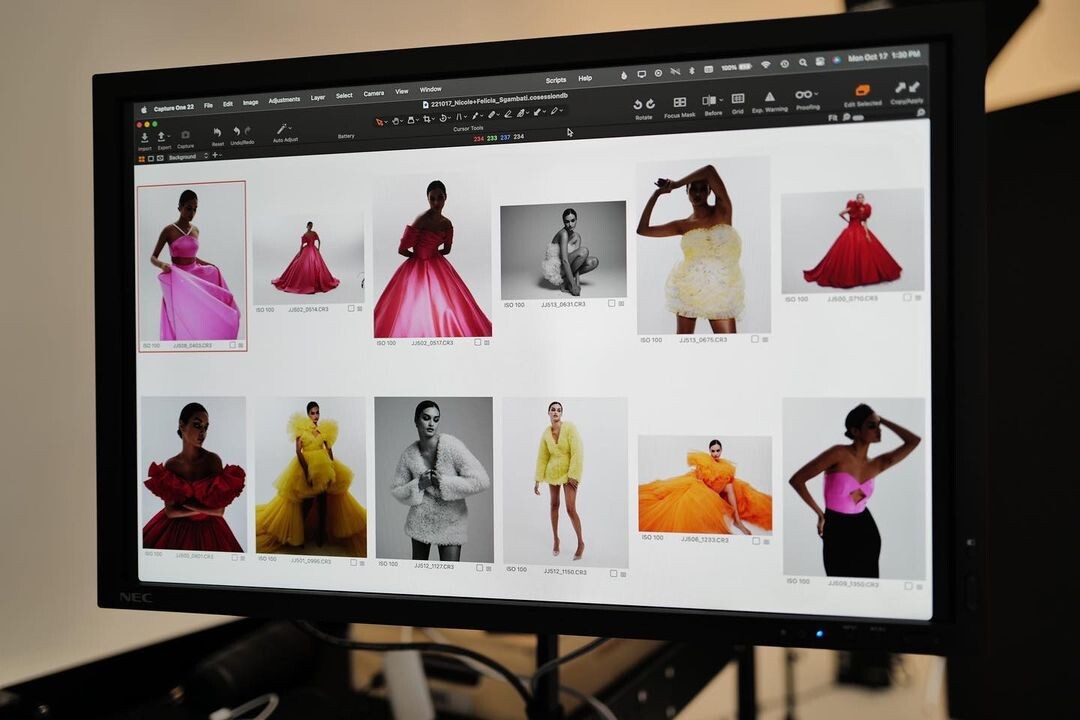
Task: Toggle the Focus Mask icon
Action: coord(679,103)
